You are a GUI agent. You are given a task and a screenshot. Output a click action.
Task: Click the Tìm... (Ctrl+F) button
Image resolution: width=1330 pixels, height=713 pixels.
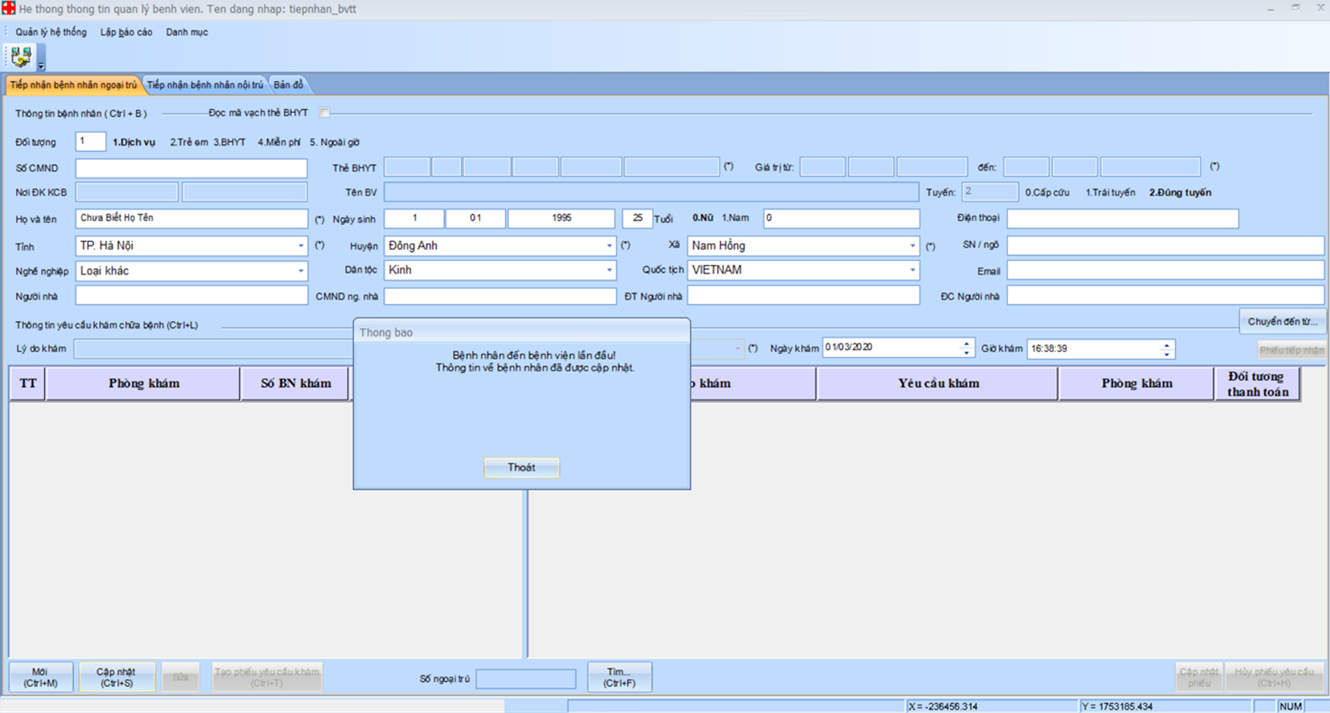click(619, 677)
